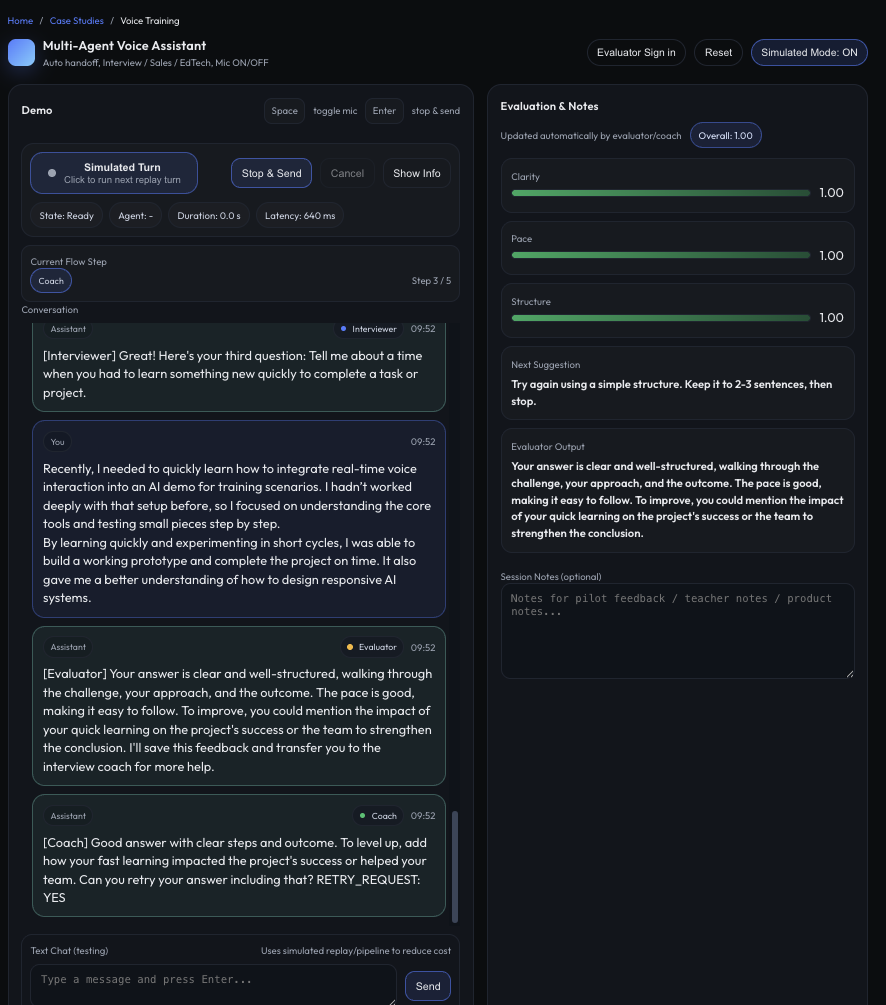Click the Next Suggestion card text
Image resolution: width=886 pixels, height=1005 pixels.
(x=671, y=393)
